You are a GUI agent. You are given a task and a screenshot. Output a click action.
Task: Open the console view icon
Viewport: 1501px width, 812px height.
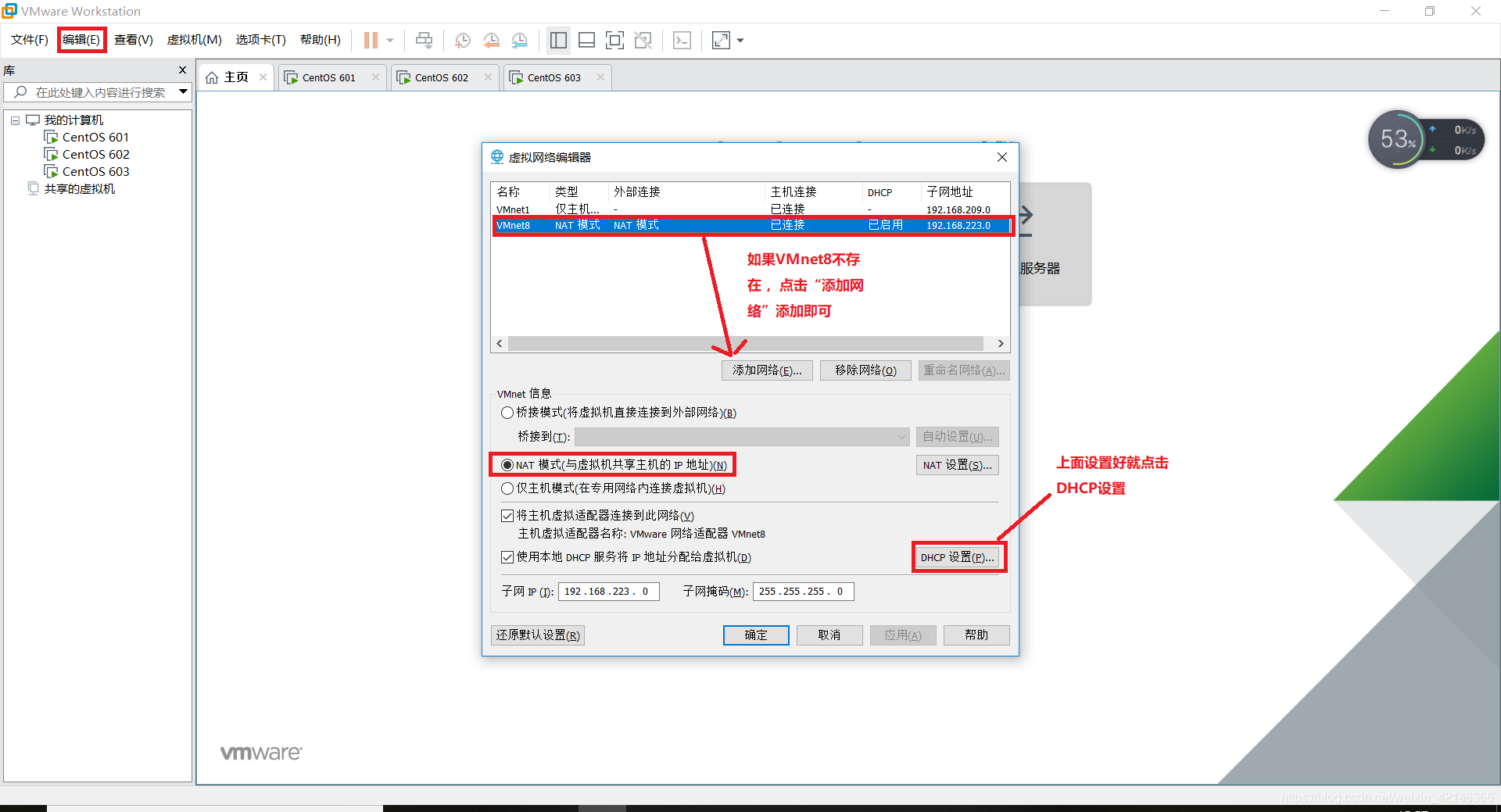point(682,40)
